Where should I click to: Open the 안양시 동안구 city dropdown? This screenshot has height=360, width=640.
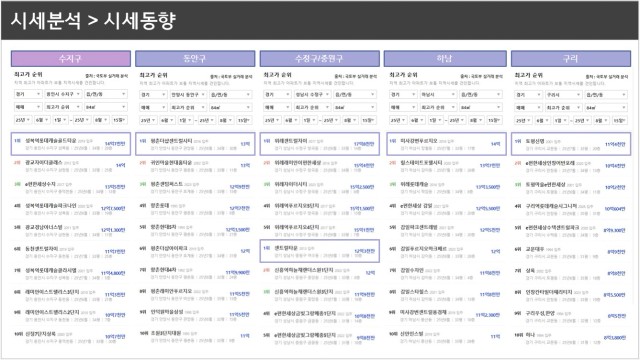click(x=188, y=94)
